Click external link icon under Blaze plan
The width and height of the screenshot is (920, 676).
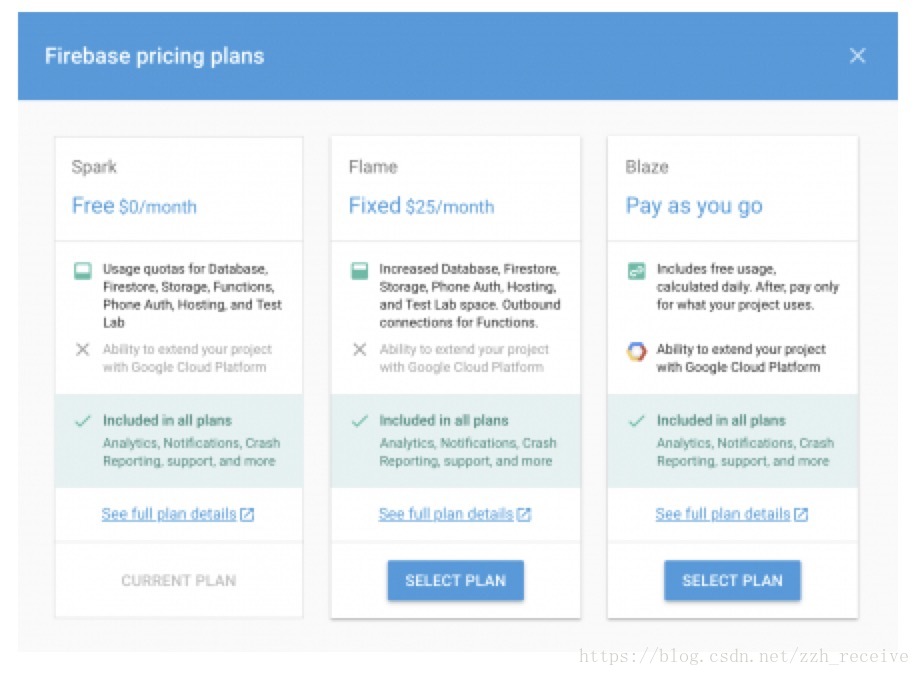pos(801,515)
